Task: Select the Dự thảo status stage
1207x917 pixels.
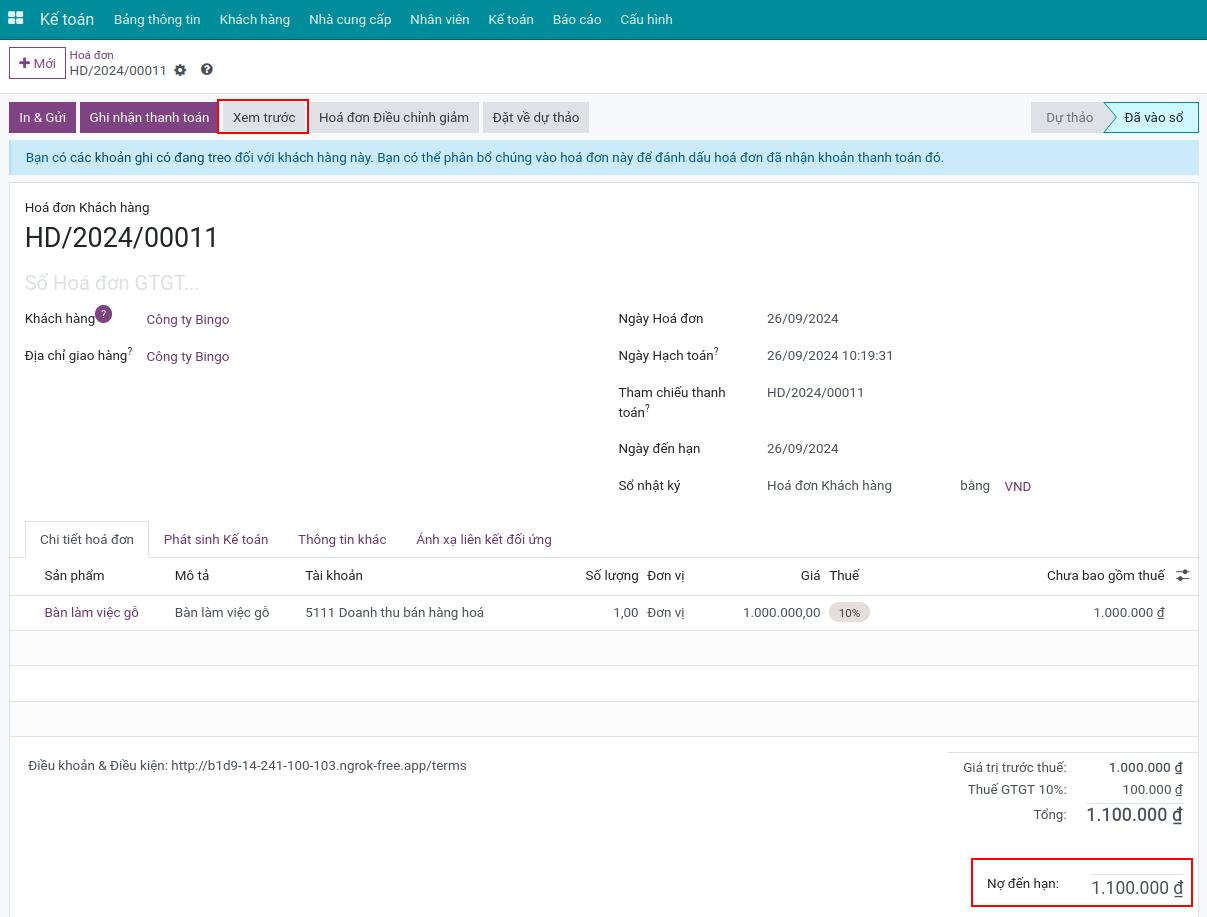Action: coord(1069,117)
